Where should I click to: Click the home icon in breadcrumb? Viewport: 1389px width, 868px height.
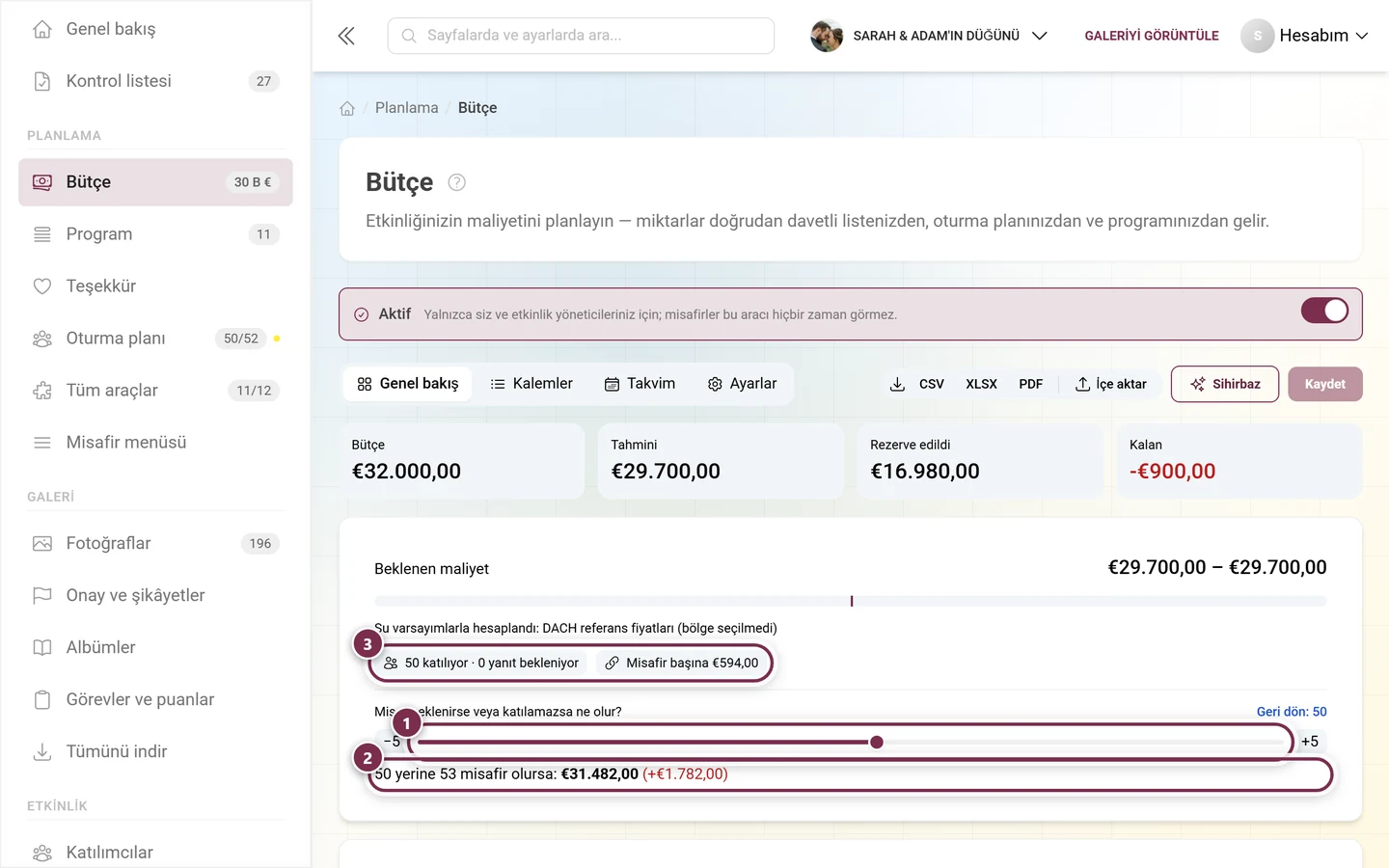pos(347,108)
